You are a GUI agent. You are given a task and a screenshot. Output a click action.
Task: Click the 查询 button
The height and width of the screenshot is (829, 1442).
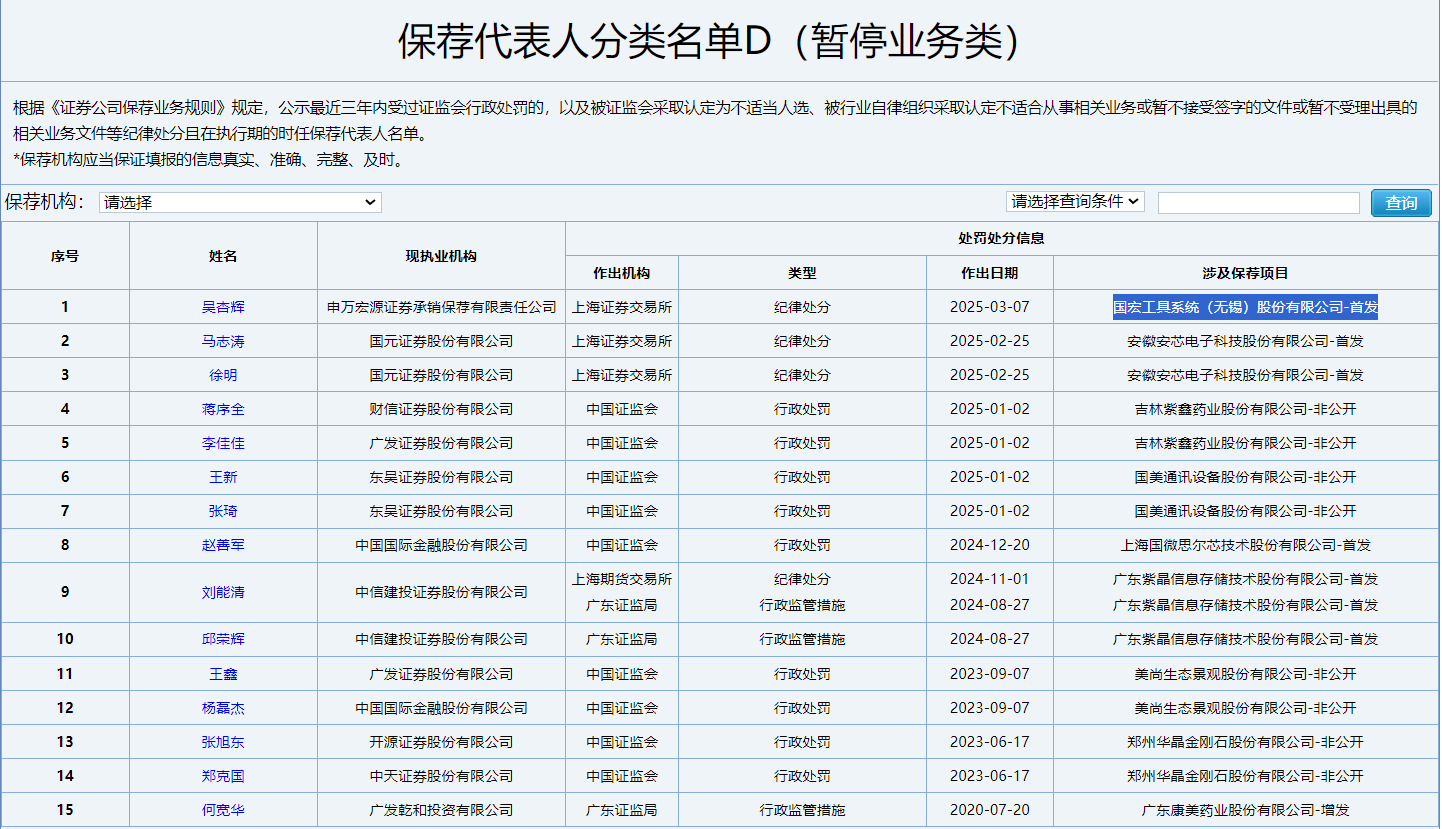pos(1401,202)
